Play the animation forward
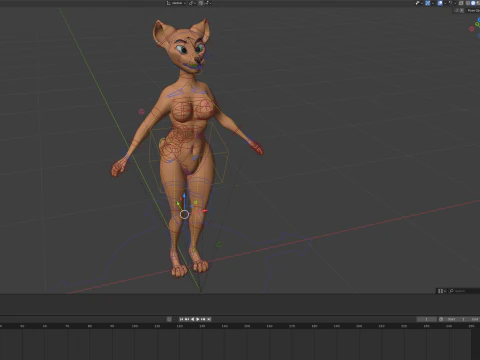480x360 pixels. (198, 319)
